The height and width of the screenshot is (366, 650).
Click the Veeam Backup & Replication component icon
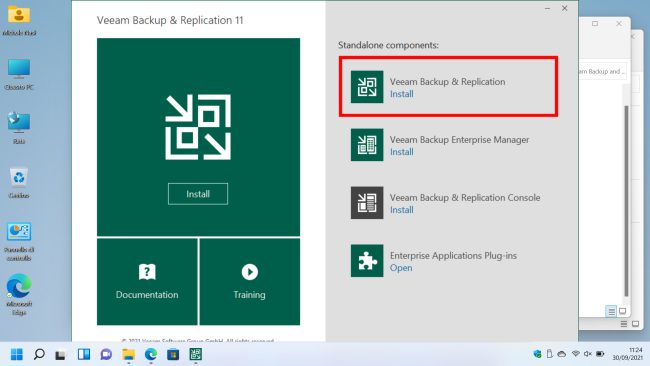pyautogui.click(x=367, y=87)
